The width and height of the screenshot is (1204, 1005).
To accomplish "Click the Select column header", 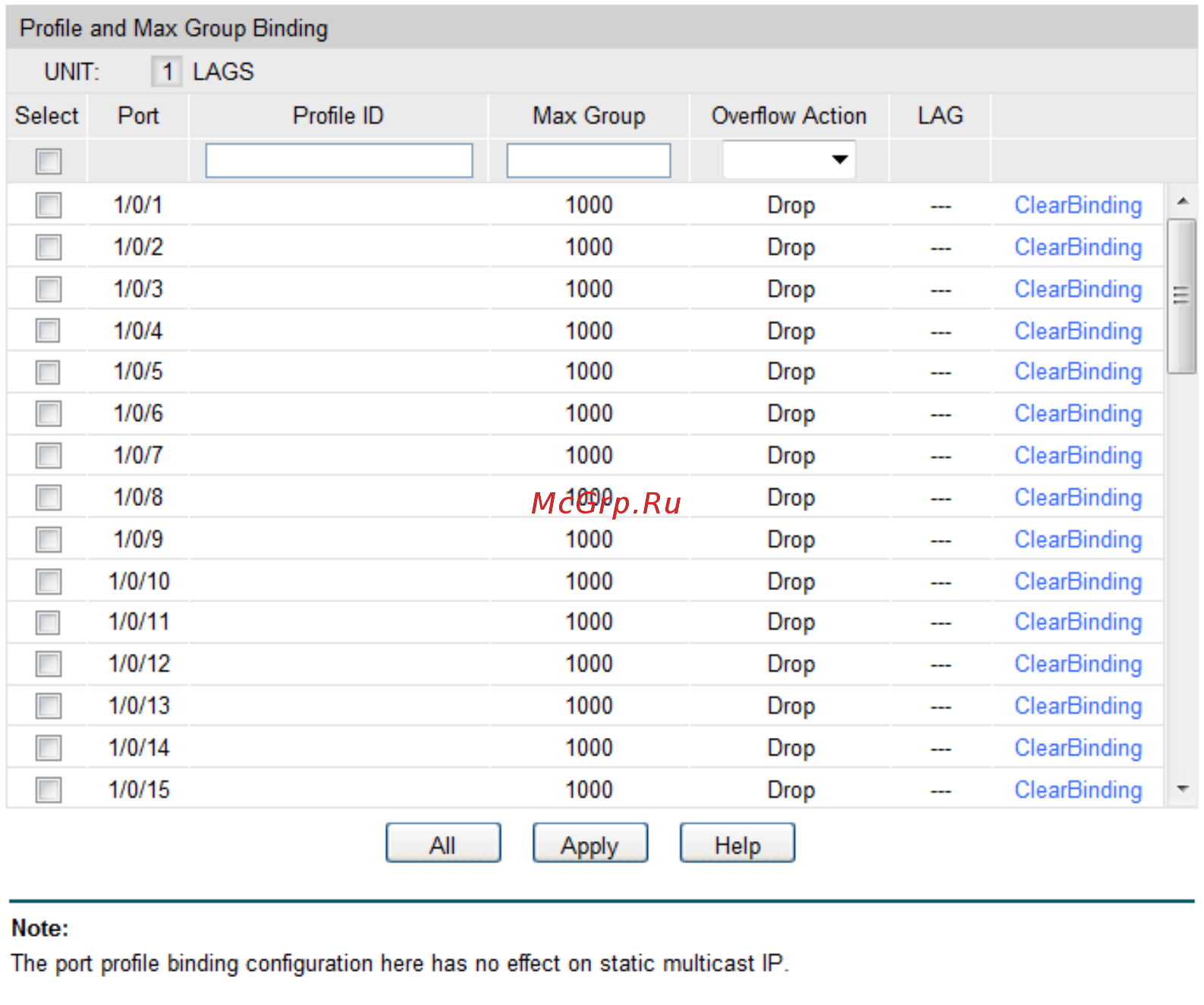I will pyautogui.click(x=47, y=116).
